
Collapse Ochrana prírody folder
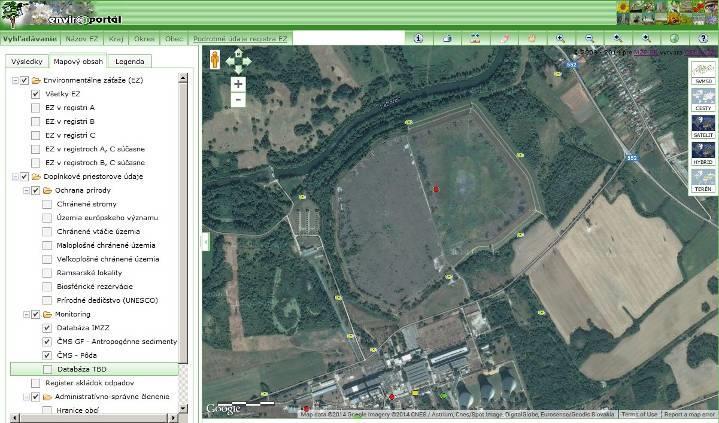(27, 190)
